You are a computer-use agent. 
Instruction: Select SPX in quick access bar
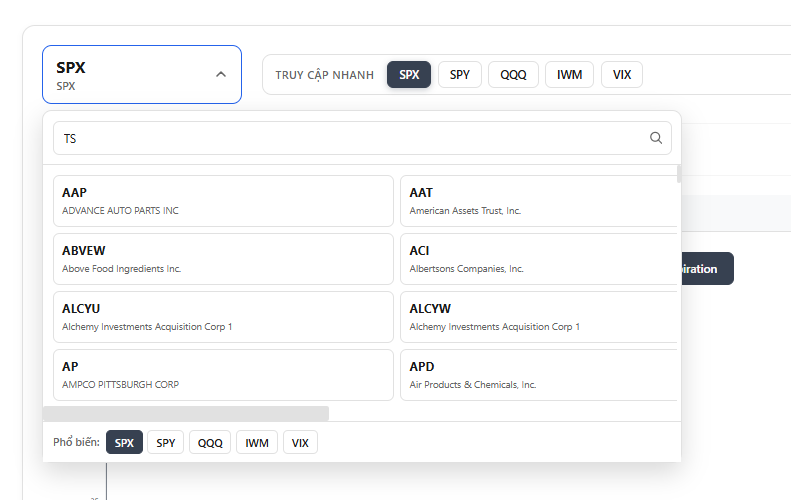(x=409, y=75)
